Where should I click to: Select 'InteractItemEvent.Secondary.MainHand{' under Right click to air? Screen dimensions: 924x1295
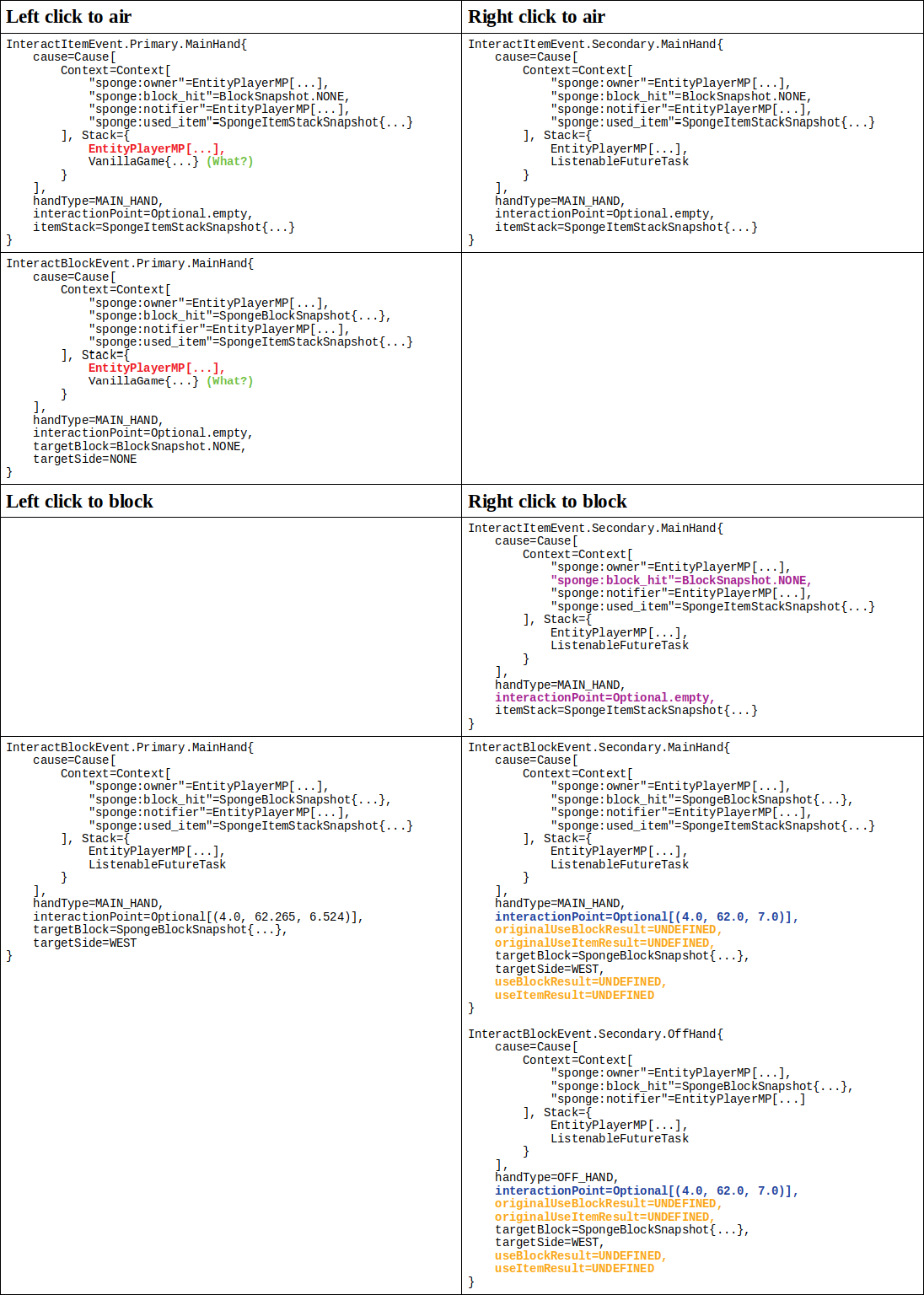tap(595, 44)
